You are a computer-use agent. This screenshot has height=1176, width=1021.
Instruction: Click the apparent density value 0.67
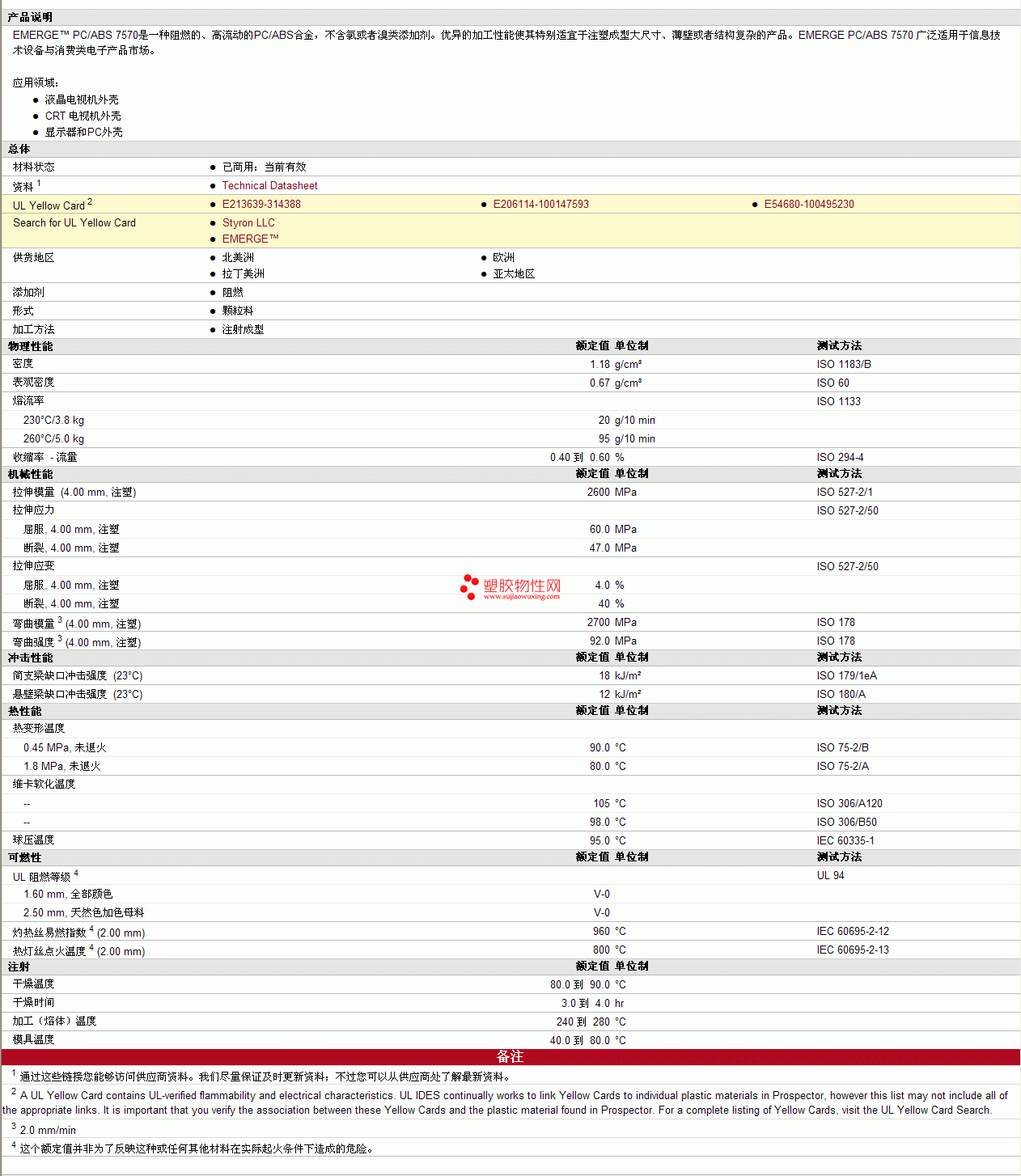(x=599, y=383)
